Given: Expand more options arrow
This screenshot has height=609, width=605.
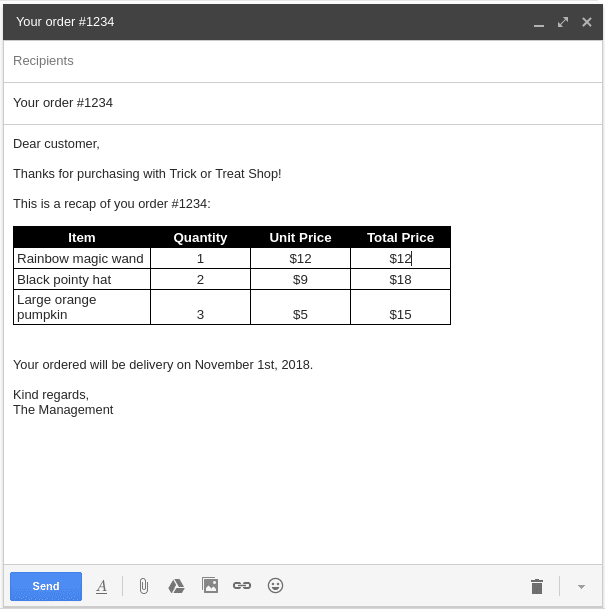Looking at the screenshot, I should tap(581, 586).
